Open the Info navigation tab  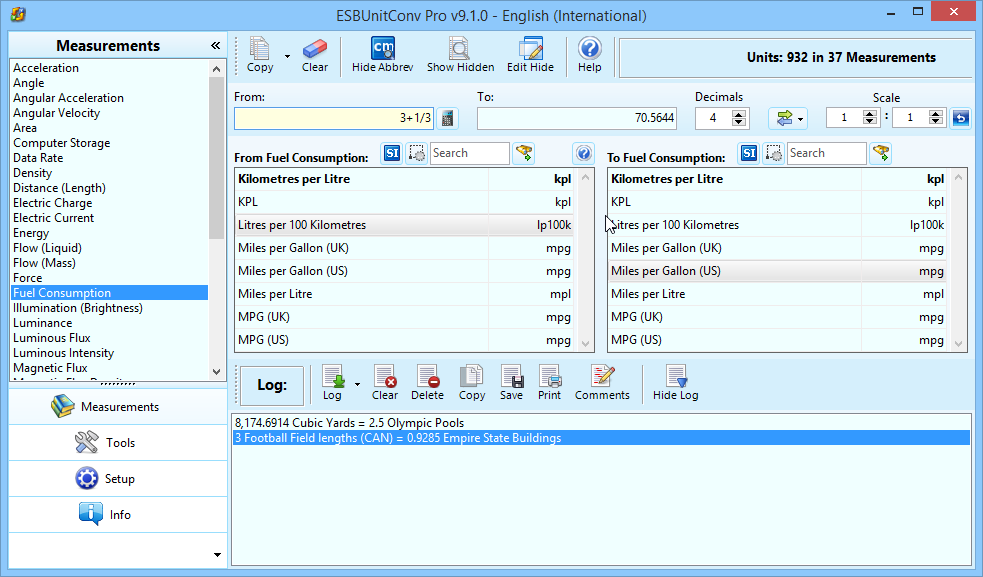click(118, 515)
